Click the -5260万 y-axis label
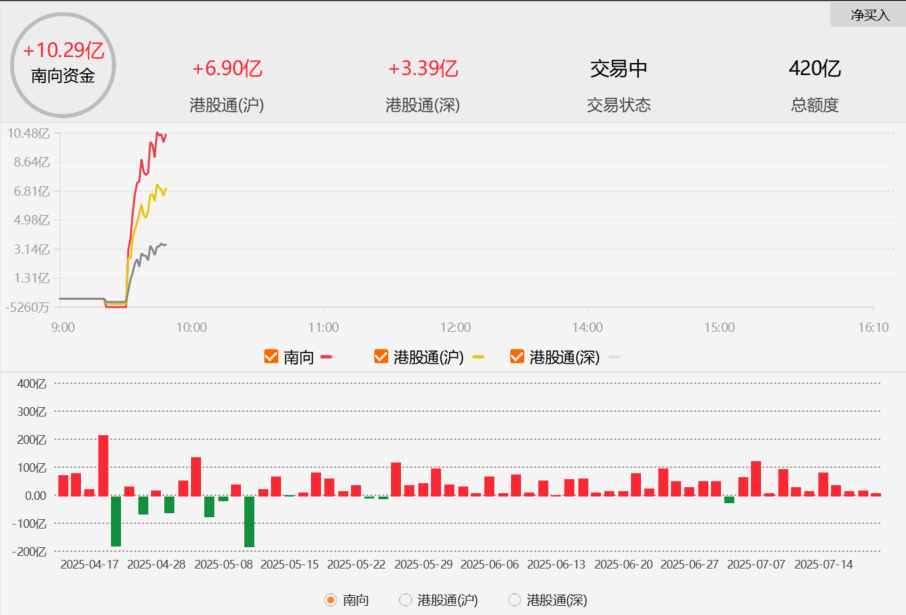 tap(27, 307)
